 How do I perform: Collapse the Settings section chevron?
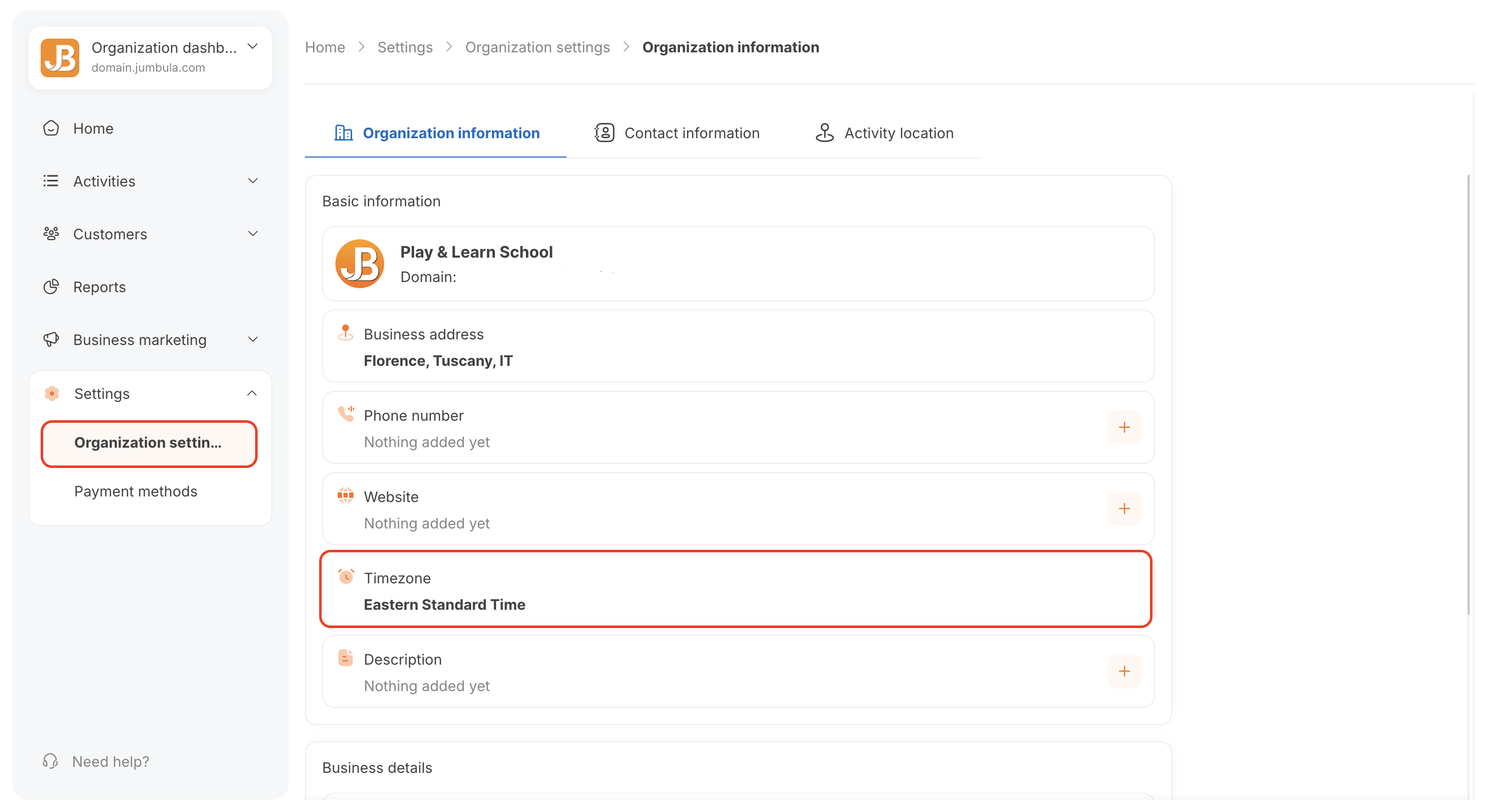click(252, 393)
